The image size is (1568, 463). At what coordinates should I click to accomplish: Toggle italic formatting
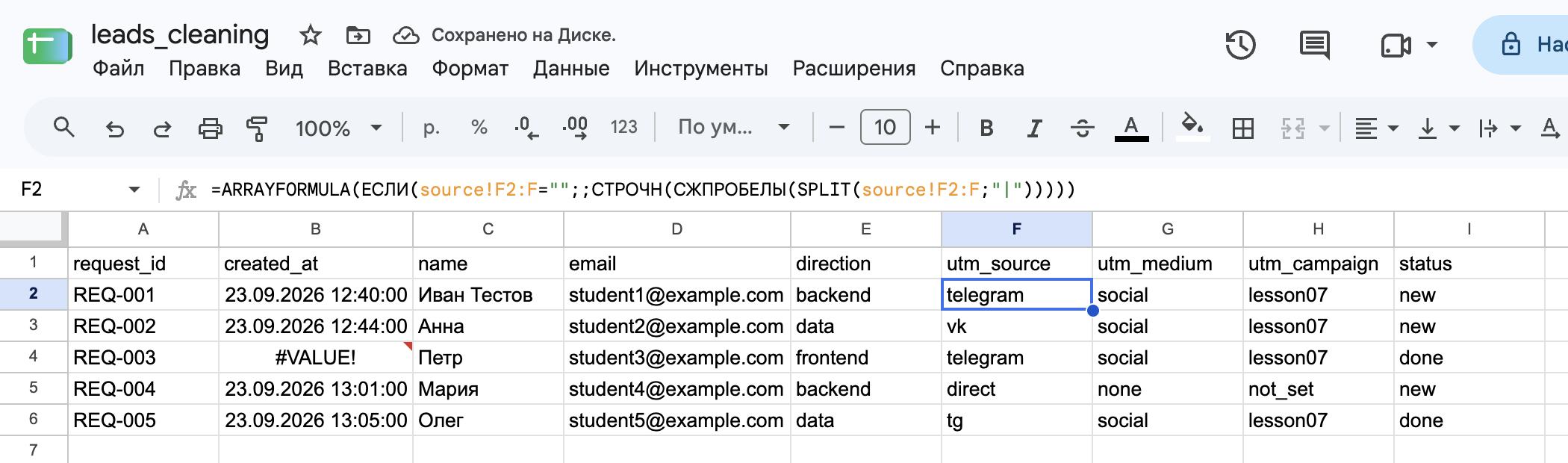tap(1034, 128)
